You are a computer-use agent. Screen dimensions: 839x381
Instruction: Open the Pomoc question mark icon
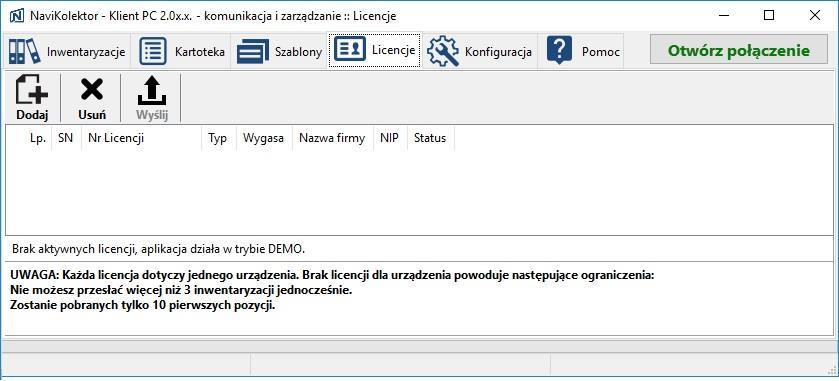(x=560, y=51)
